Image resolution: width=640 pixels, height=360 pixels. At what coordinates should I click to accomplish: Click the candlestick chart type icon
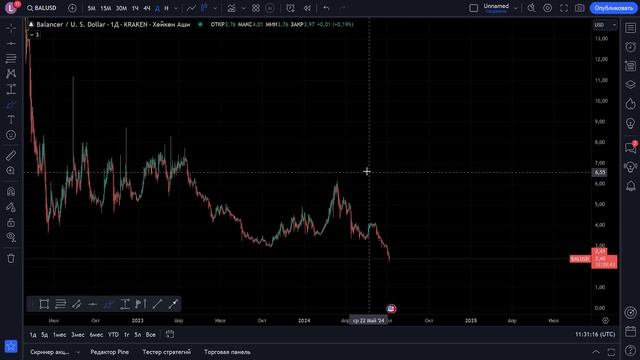[x=204, y=8]
